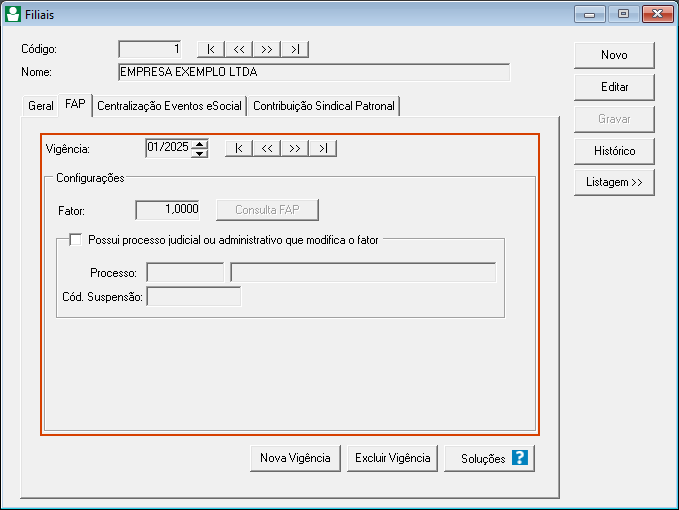Enable 'Possui processo judicial ou administrativo' checkbox
The width and height of the screenshot is (679, 510).
click(76, 239)
